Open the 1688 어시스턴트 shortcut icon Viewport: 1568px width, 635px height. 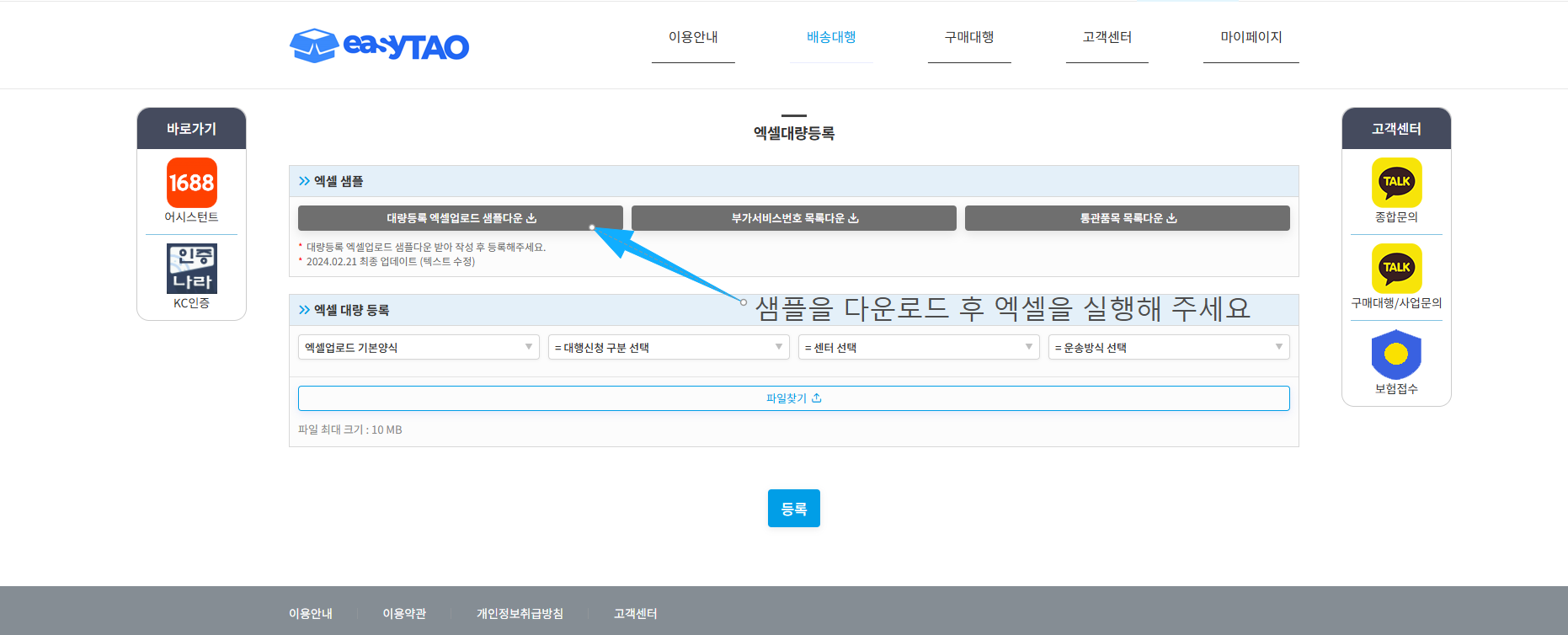click(192, 183)
